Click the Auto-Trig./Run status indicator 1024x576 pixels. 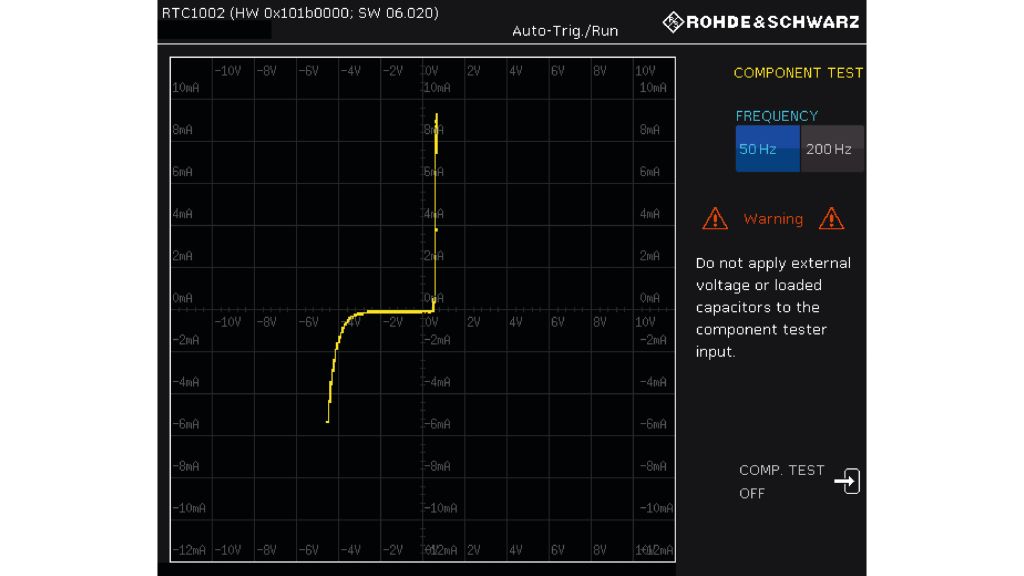click(x=565, y=31)
